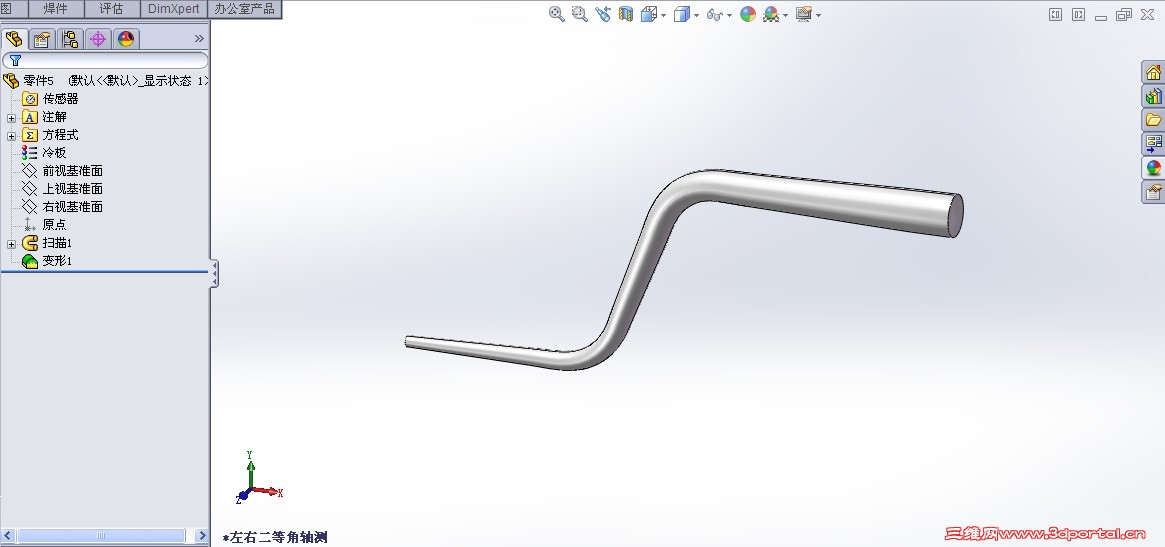Screen dimensions: 1165x547
Task: Switch to DimXpertManager crosshair tab
Action: coord(98,39)
